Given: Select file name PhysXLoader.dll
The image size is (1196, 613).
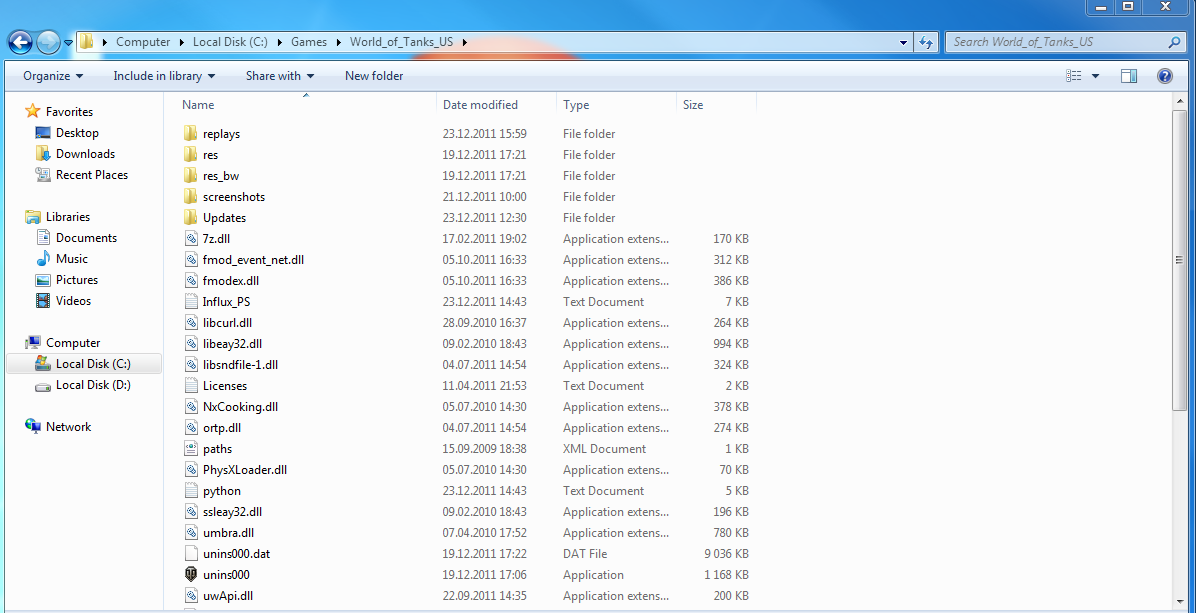Looking at the screenshot, I should 245,470.
